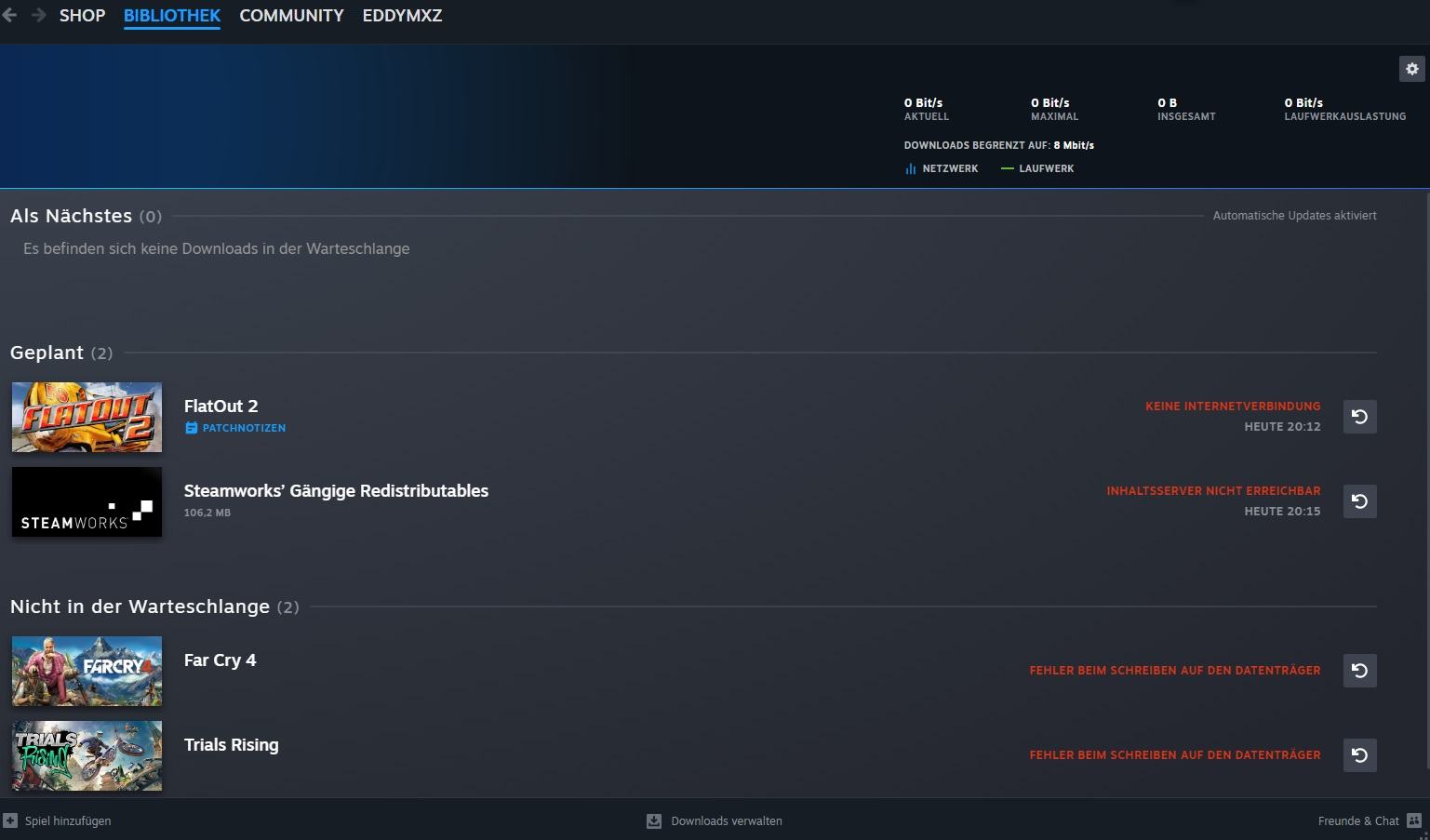Viewport: 1430px width, 840px height.
Task: Click the AKTUELL speed value
Action: (x=923, y=102)
